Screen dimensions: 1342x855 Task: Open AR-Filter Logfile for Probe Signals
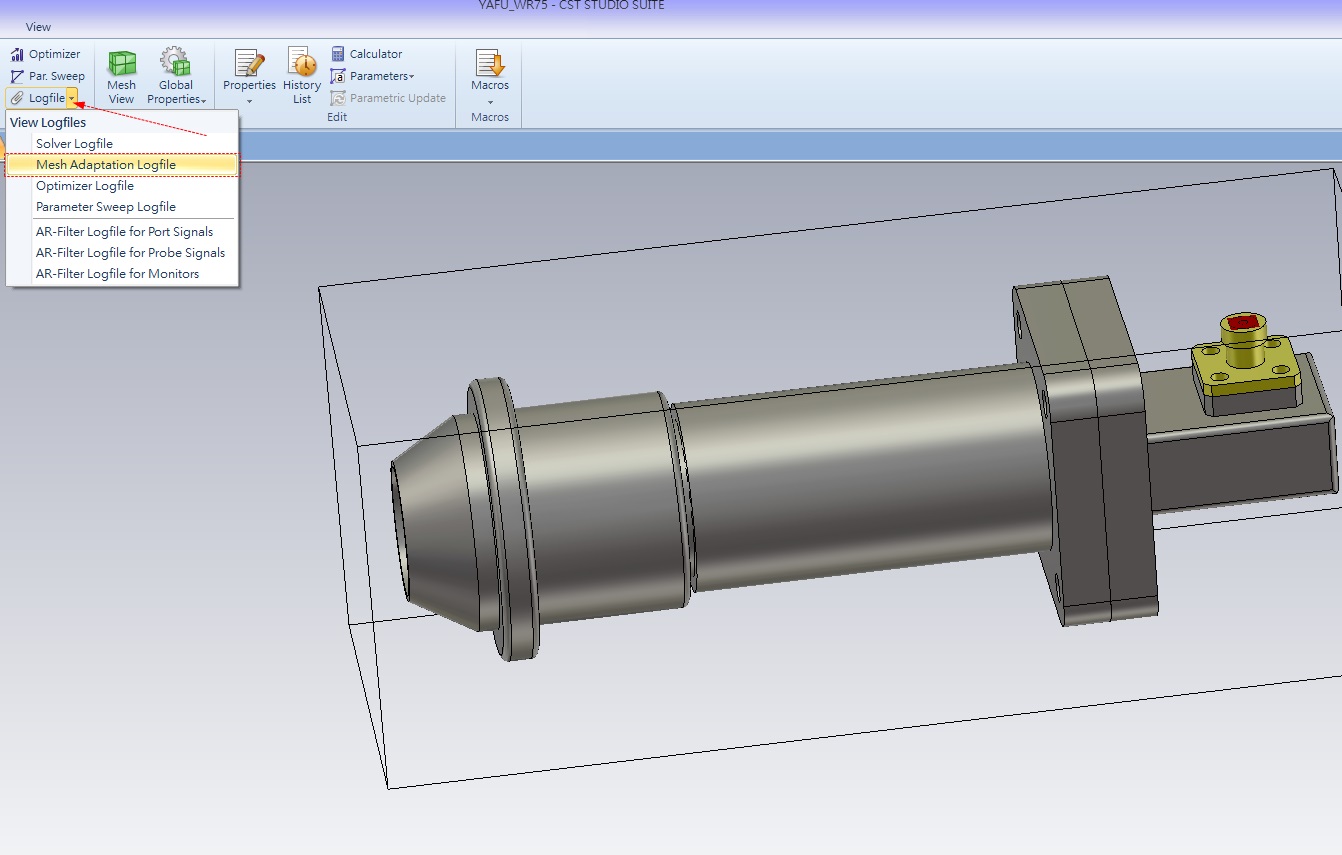coord(130,253)
